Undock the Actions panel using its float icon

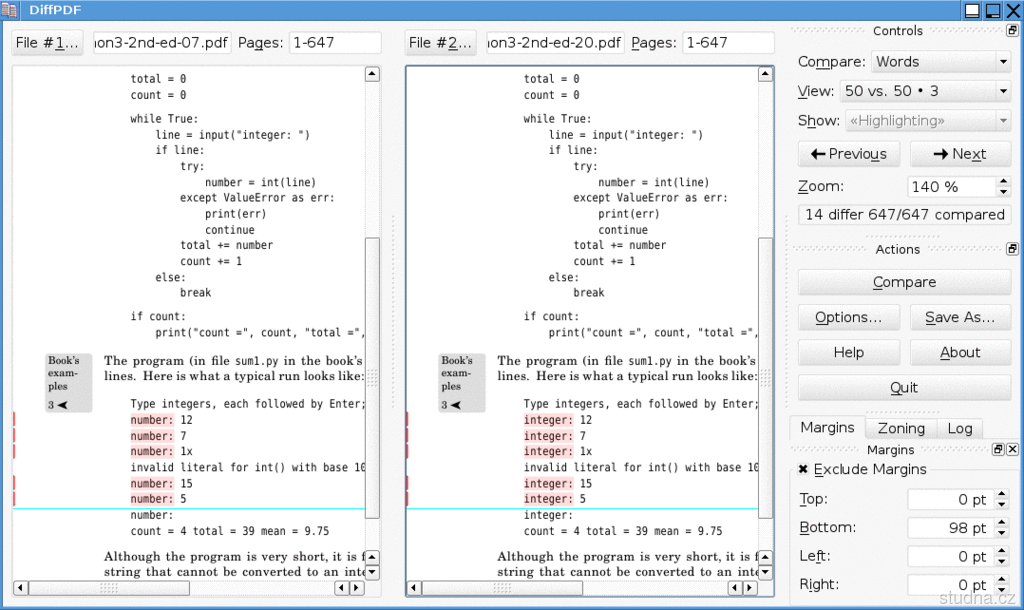1012,249
